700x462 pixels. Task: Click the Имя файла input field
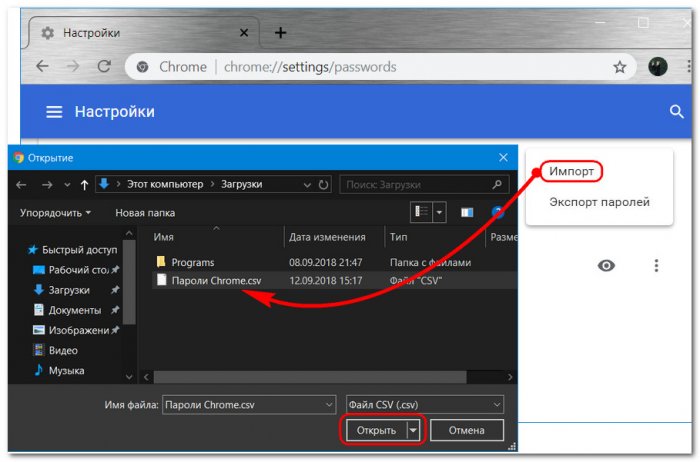pyautogui.click(x=249, y=405)
